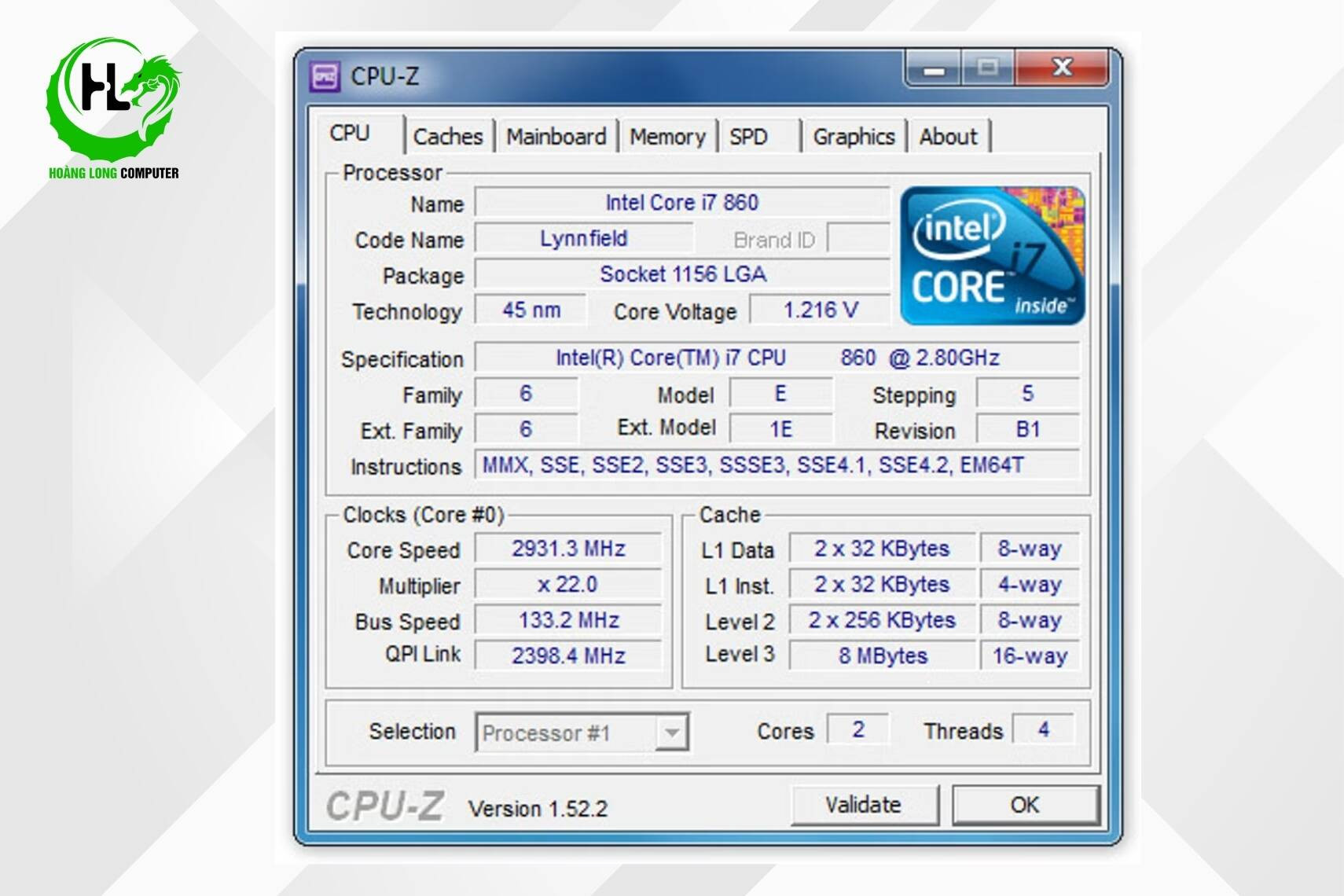Click the Core Speed value 2931.3 MHz
Image resolution: width=1344 pixels, height=896 pixels.
[568, 549]
